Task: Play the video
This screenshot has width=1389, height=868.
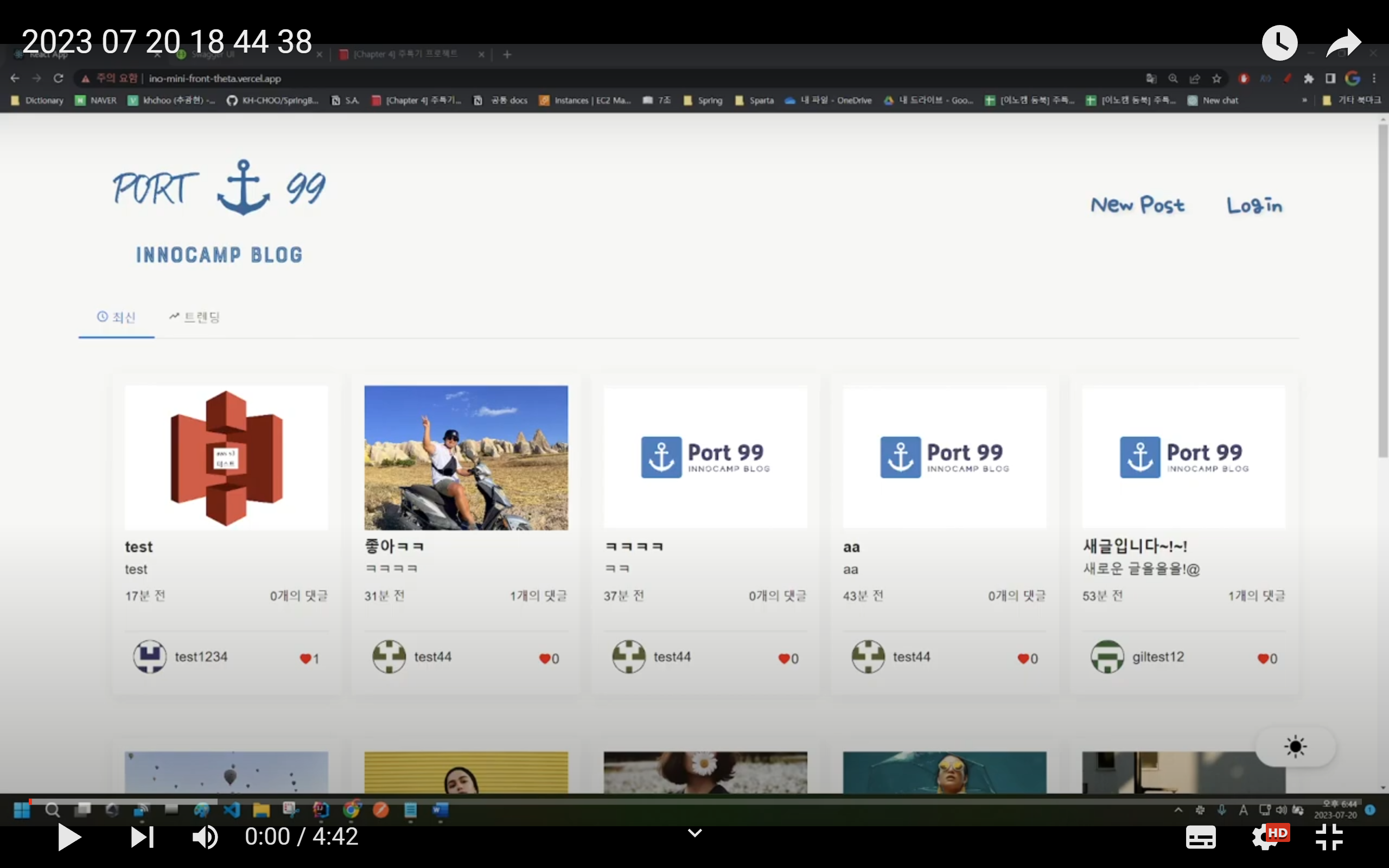Action: (69, 837)
